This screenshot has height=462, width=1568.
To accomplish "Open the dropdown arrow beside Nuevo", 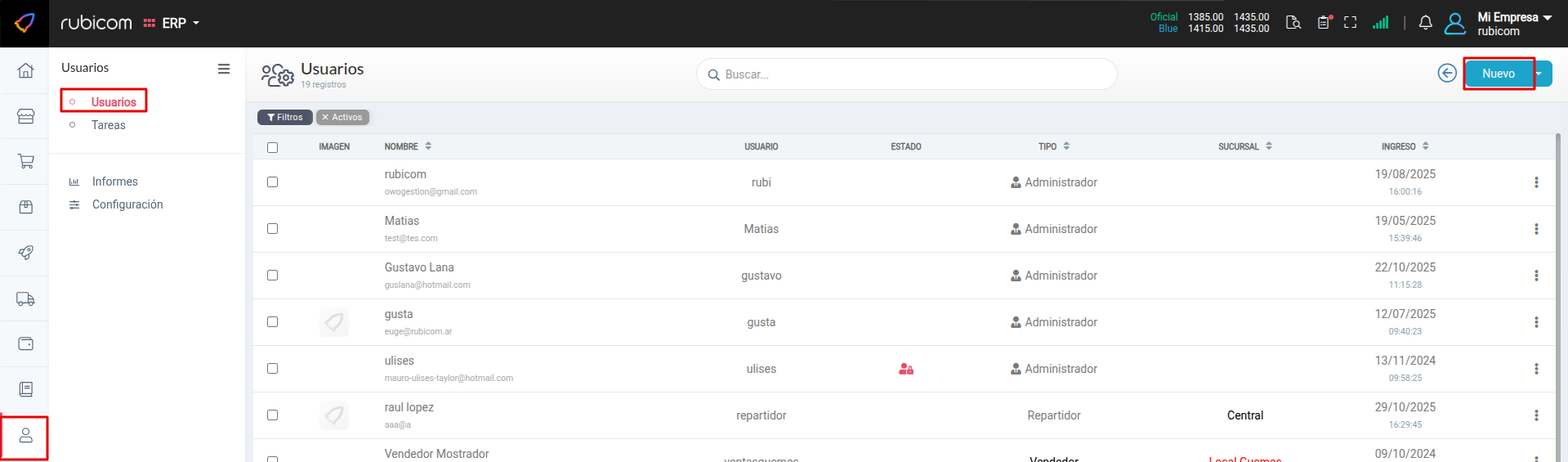I will point(1539,74).
